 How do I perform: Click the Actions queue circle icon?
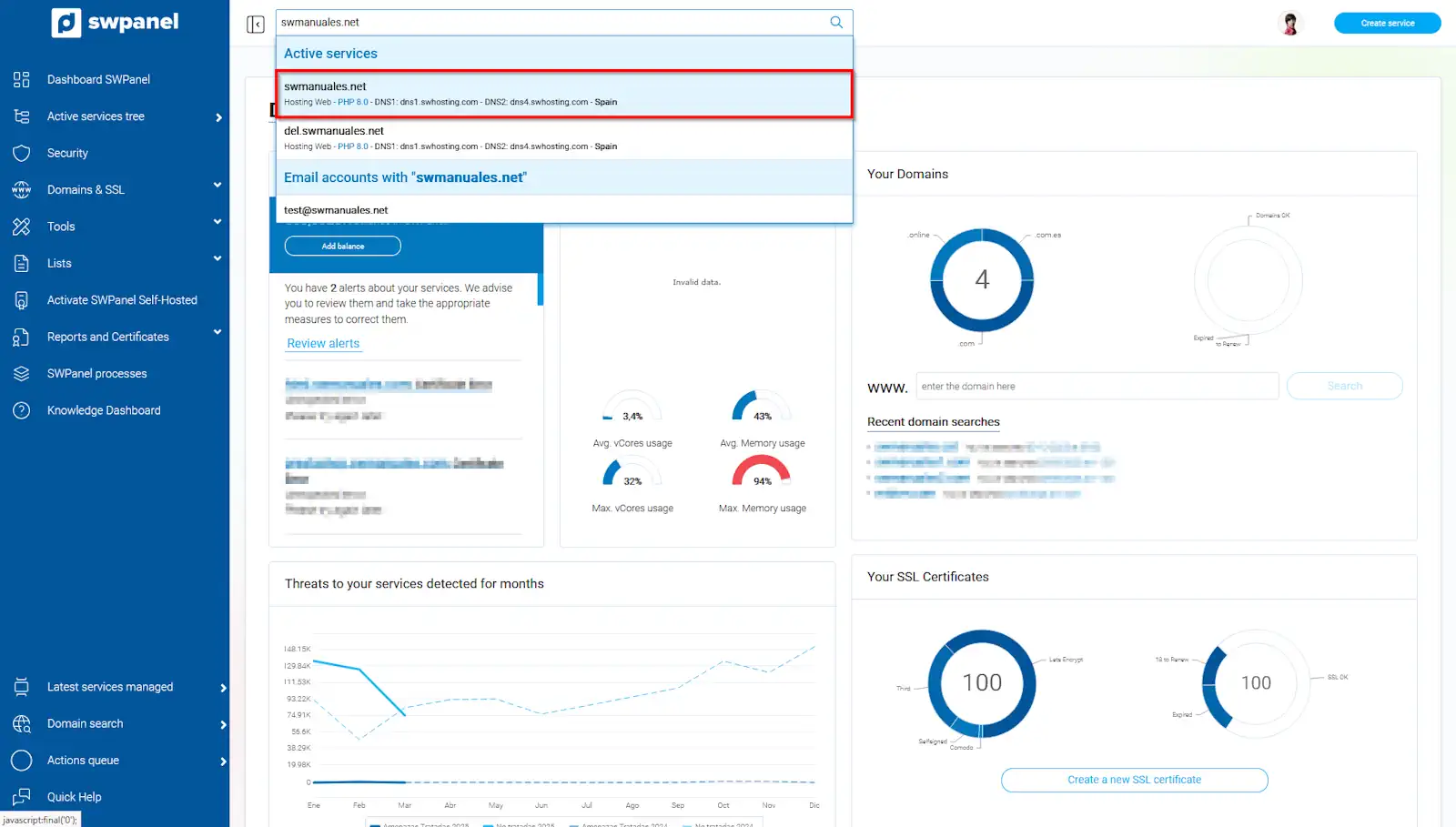click(x=22, y=761)
